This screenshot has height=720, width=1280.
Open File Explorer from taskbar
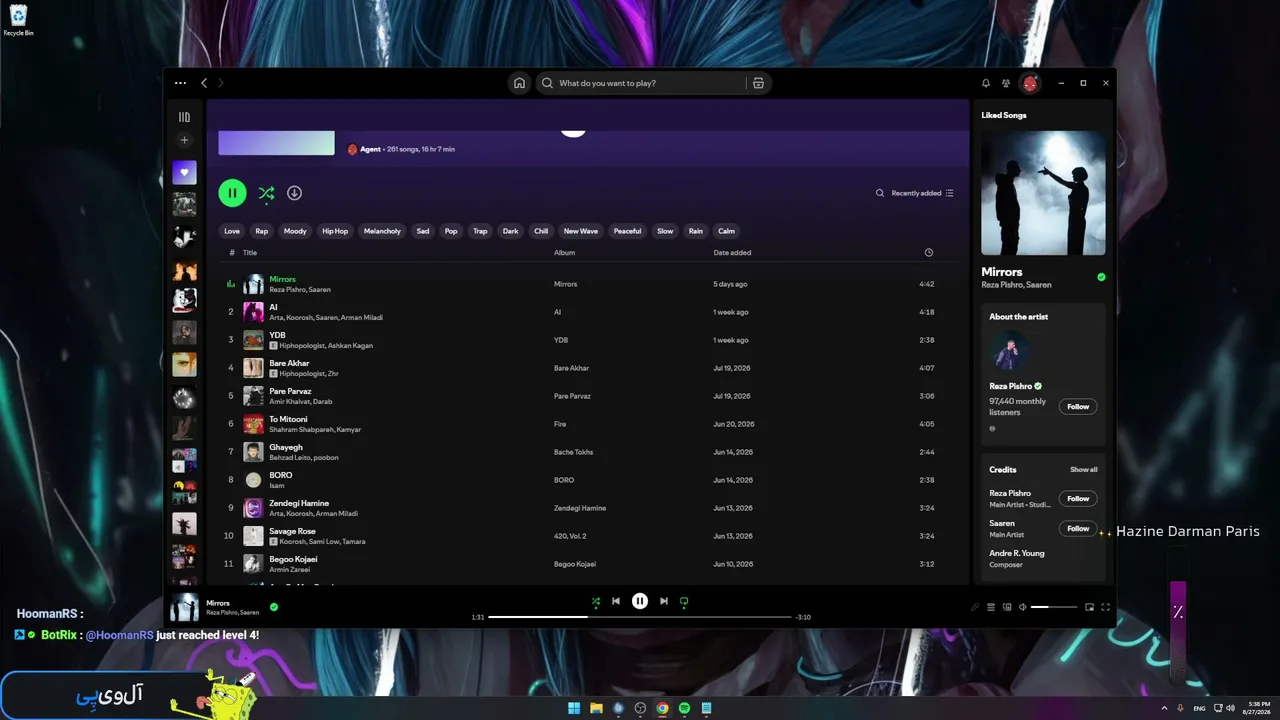point(596,708)
